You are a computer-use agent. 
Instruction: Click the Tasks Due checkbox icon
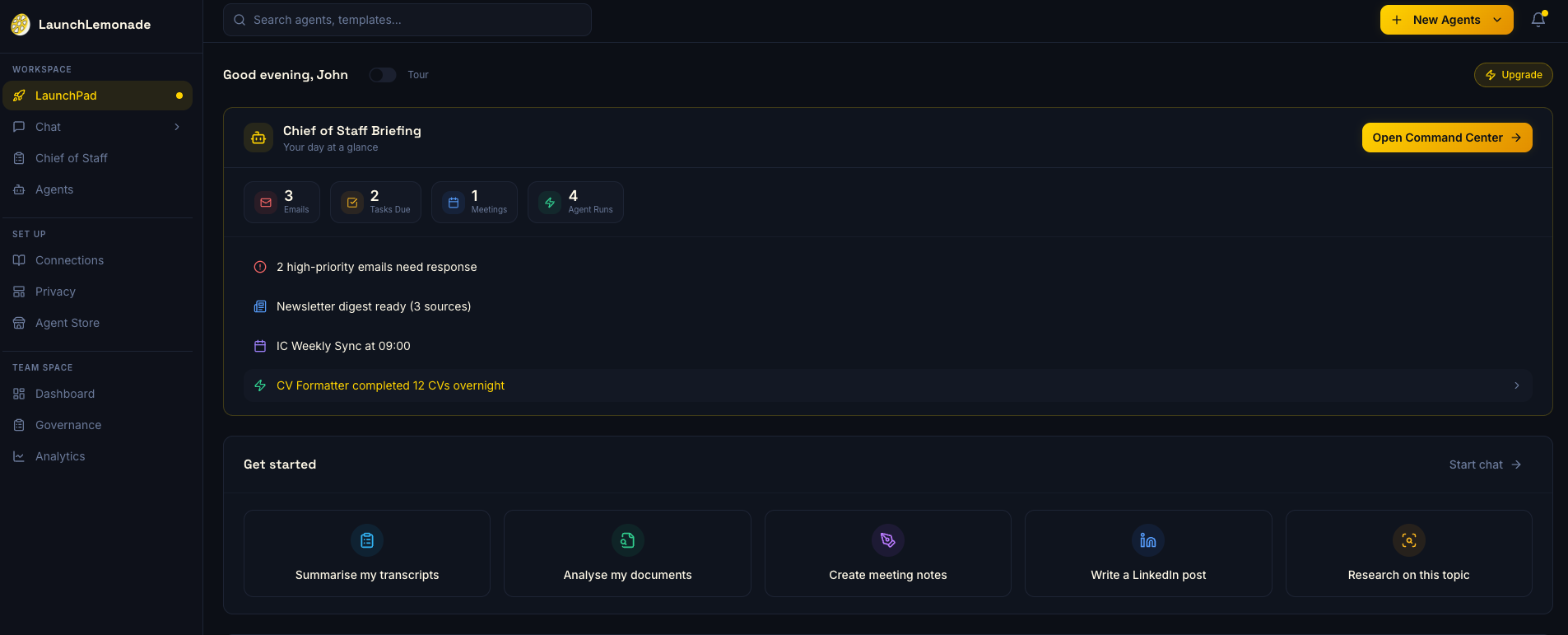(352, 203)
